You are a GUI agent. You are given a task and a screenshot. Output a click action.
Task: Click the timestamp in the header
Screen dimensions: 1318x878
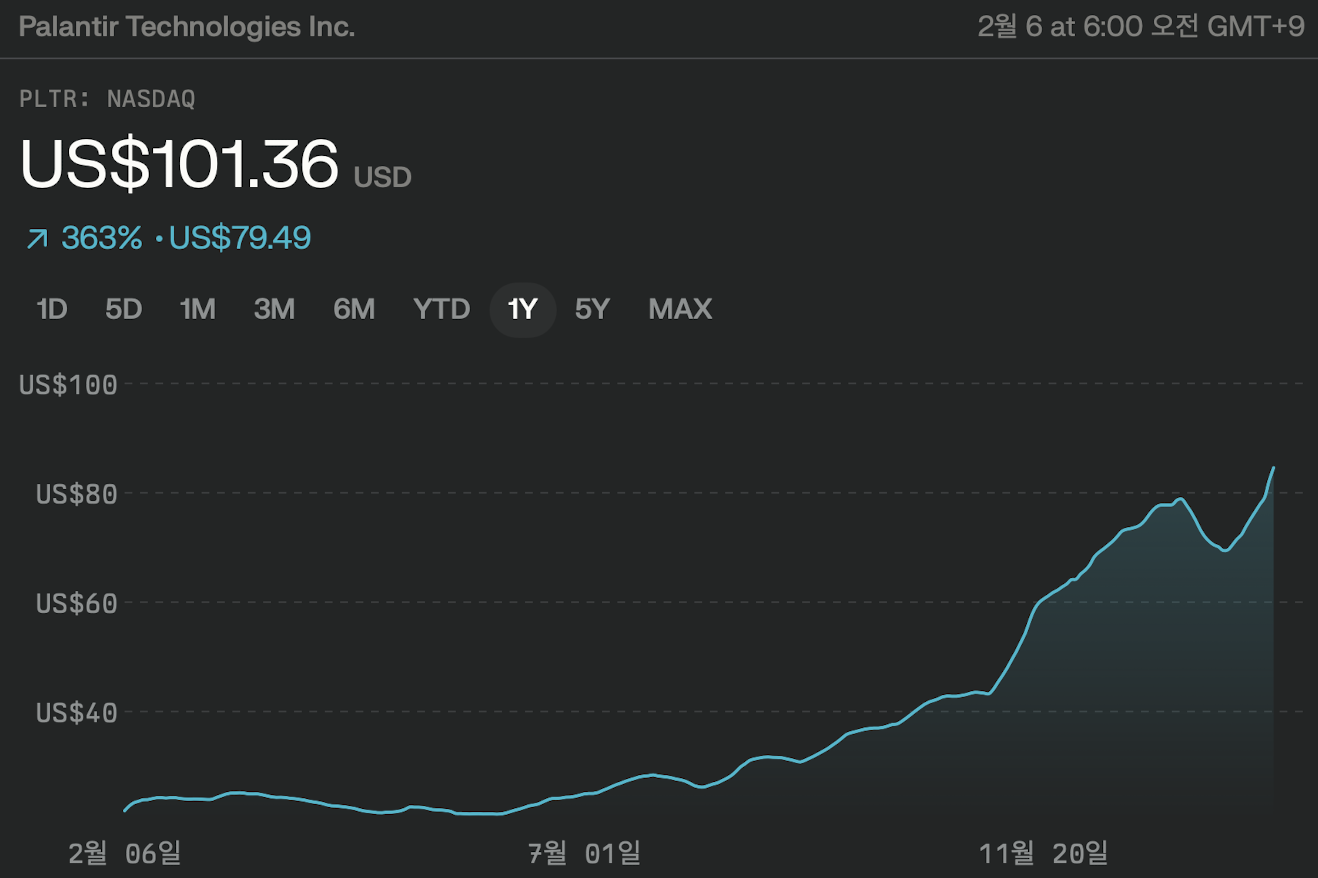pyautogui.click(x=1140, y=27)
